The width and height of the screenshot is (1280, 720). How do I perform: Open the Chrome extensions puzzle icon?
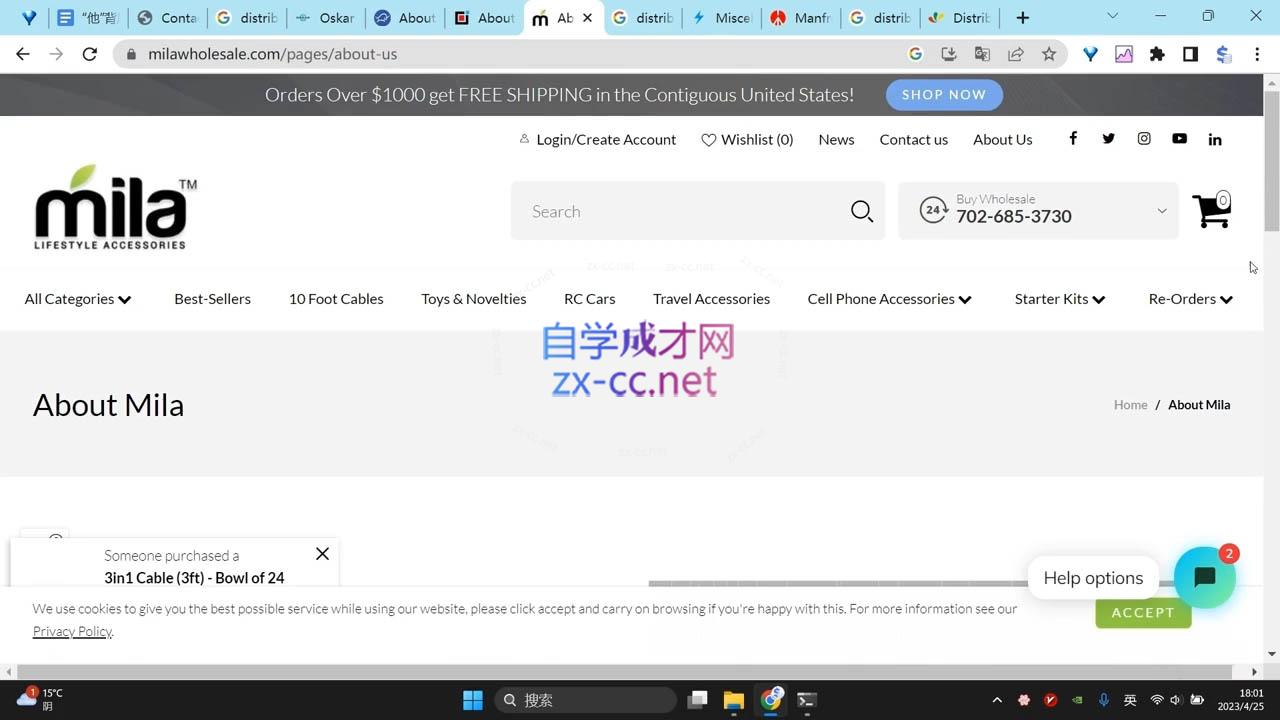1157,54
